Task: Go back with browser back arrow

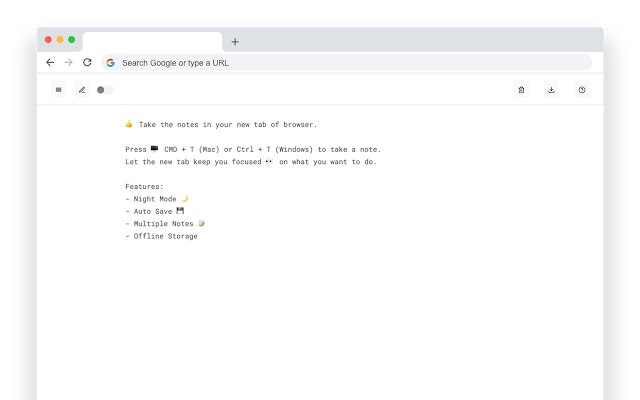Action: pyautogui.click(x=50, y=62)
